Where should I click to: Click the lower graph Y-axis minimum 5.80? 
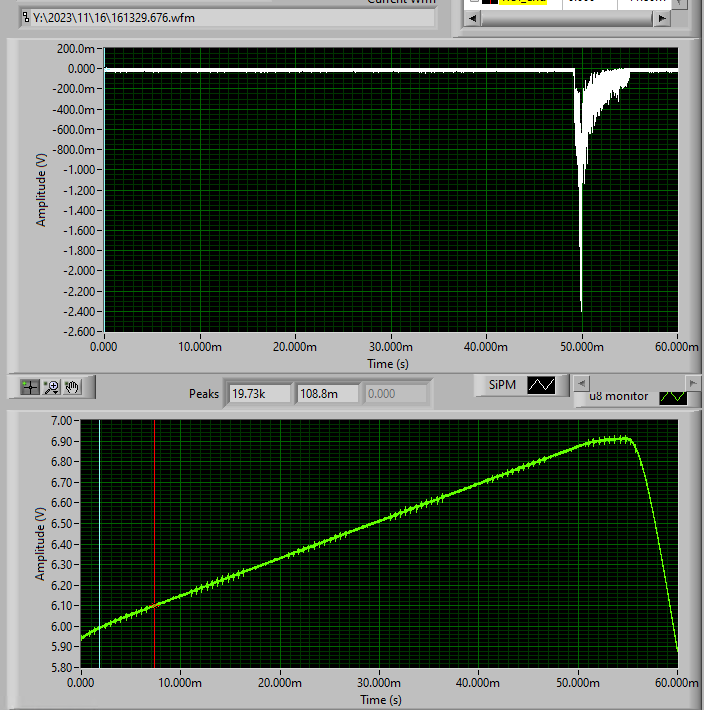click(62, 667)
